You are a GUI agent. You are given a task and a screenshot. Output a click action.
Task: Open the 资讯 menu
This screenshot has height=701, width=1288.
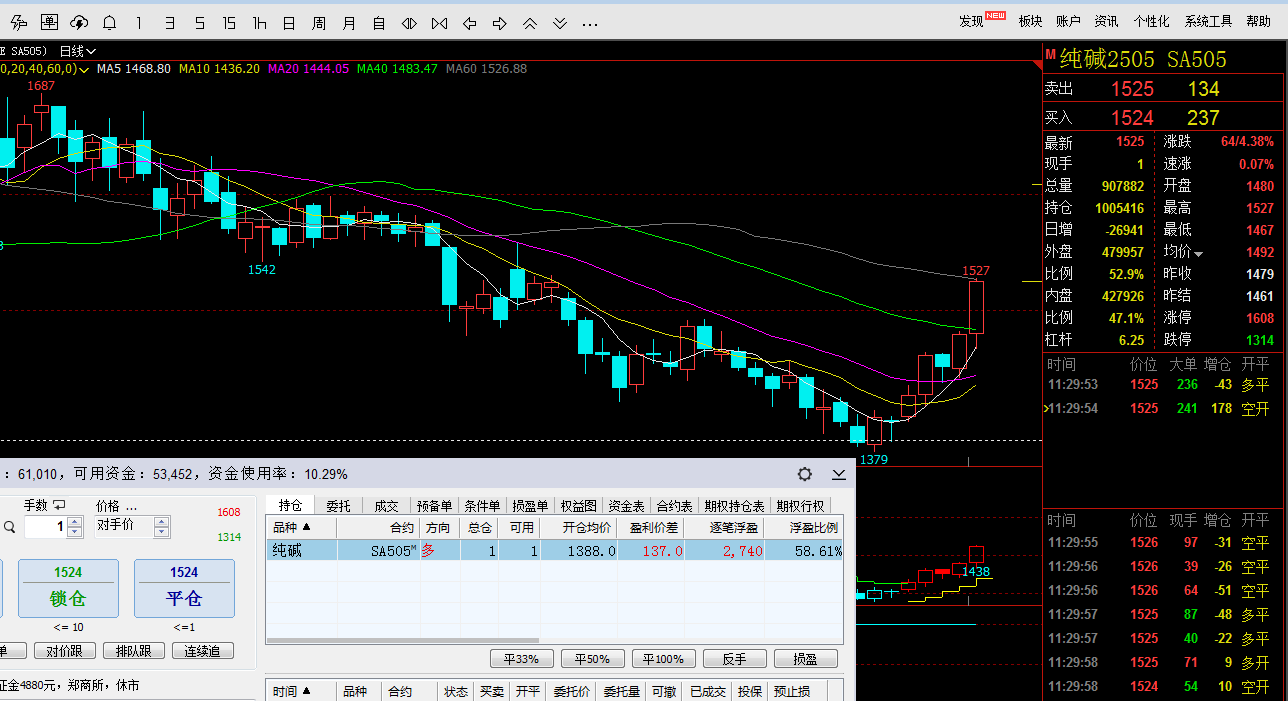click(1106, 21)
